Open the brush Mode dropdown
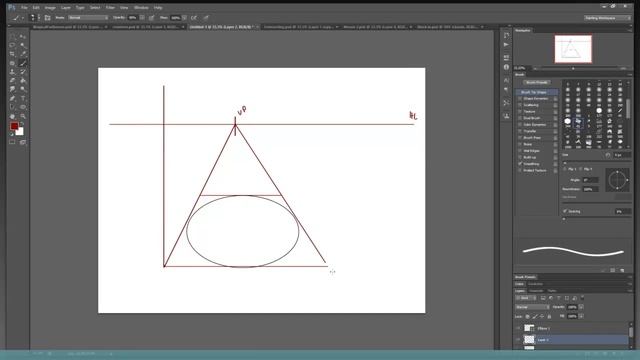The height and width of the screenshot is (360, 640). 88,18
